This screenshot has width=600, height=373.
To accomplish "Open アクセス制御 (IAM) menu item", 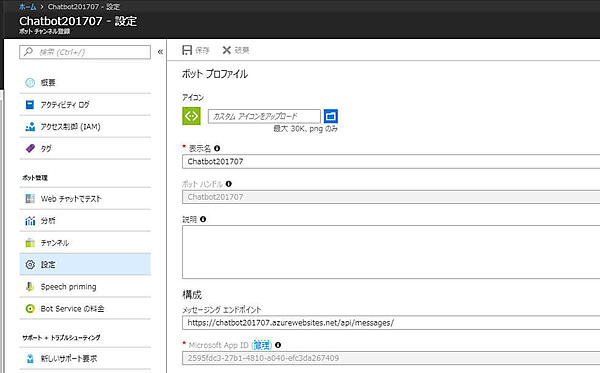I will (x=85, y=127).
